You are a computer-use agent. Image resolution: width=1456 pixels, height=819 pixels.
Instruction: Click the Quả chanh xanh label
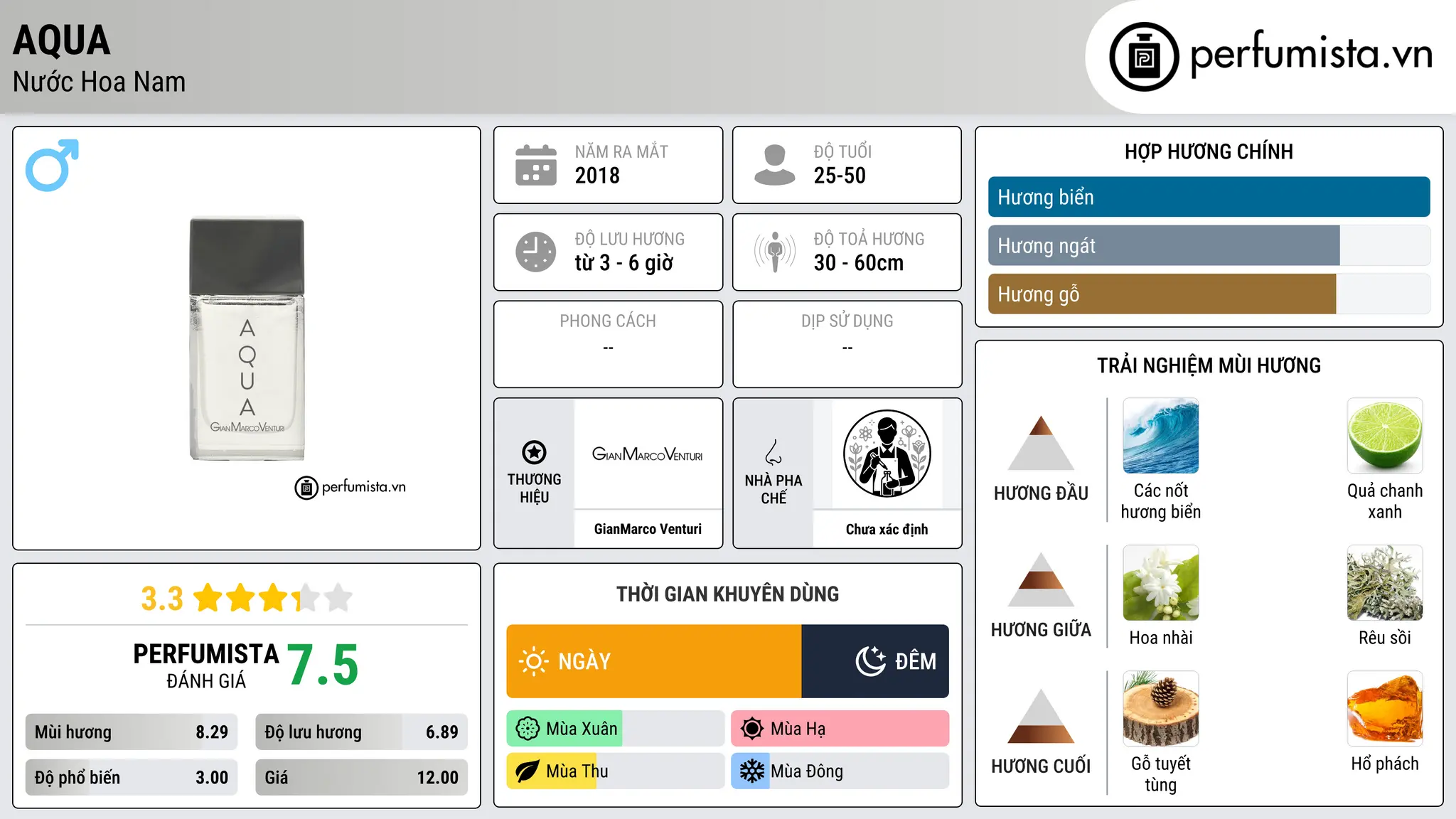tap(1385, 501)
